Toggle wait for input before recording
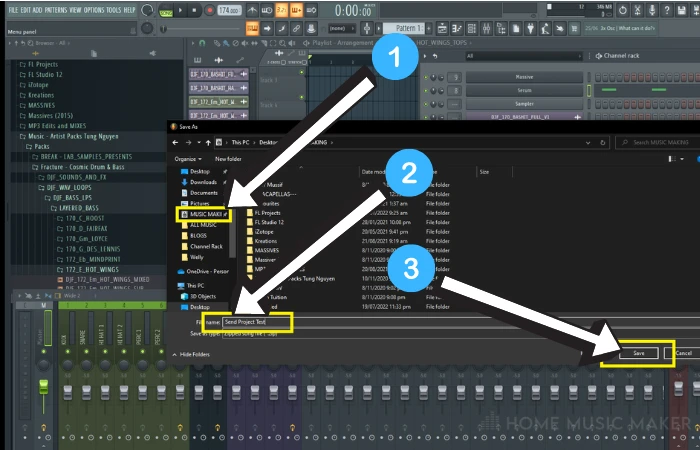Screen dimensions: 700x450 tap(267, 10)
